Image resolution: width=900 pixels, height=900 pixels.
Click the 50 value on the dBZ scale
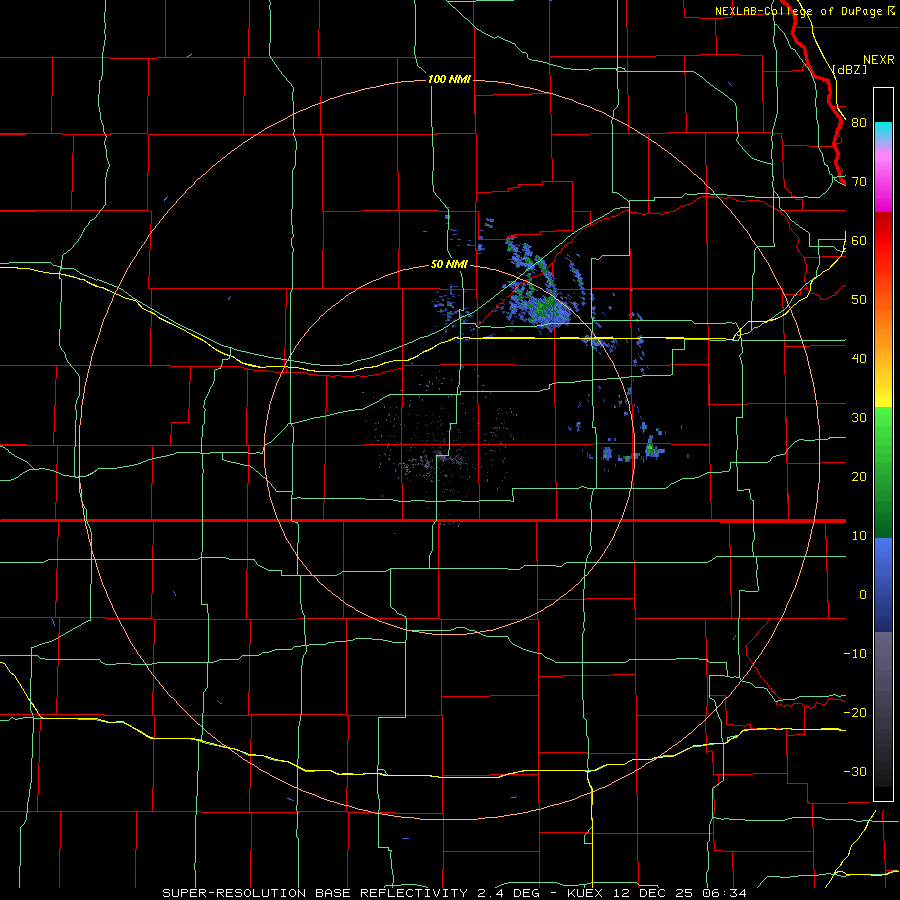[859, 300]
